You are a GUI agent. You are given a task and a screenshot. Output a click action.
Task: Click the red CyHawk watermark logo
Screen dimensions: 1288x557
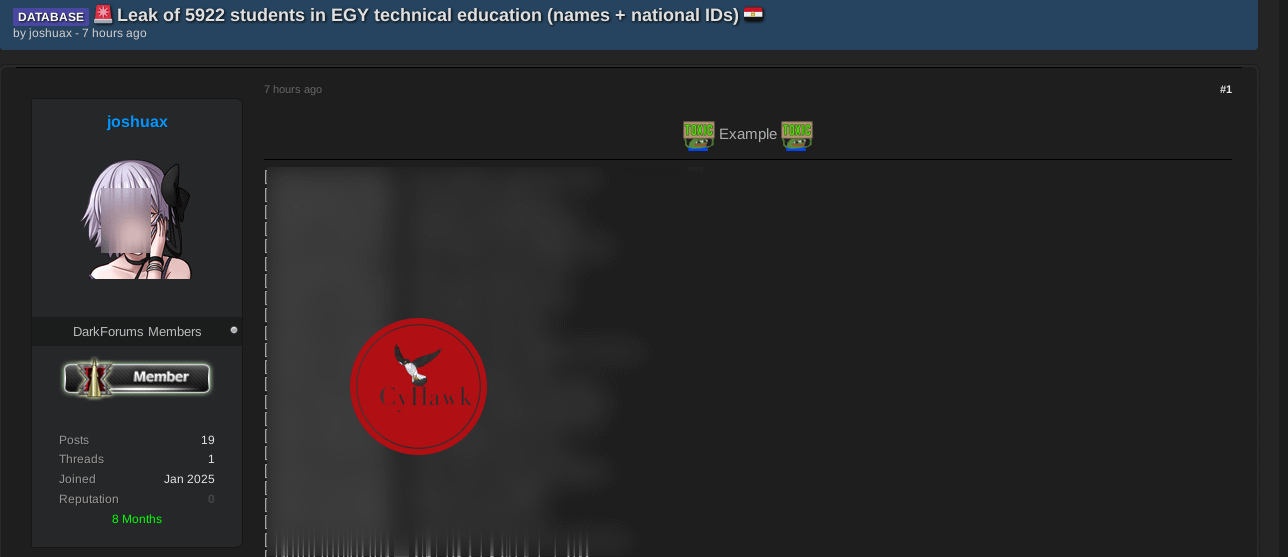click(418, 386)
